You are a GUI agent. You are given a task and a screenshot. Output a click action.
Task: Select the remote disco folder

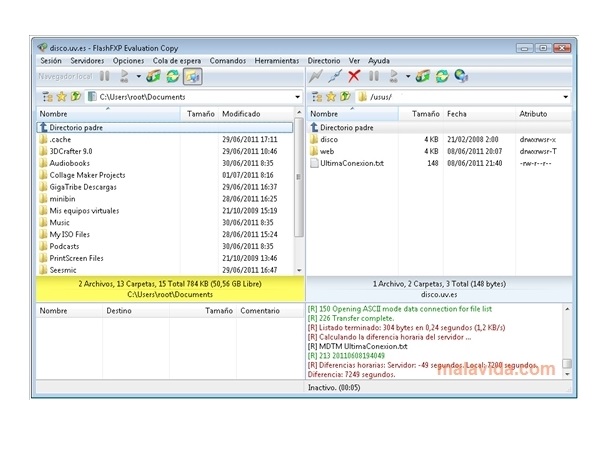tap(439, 139)
